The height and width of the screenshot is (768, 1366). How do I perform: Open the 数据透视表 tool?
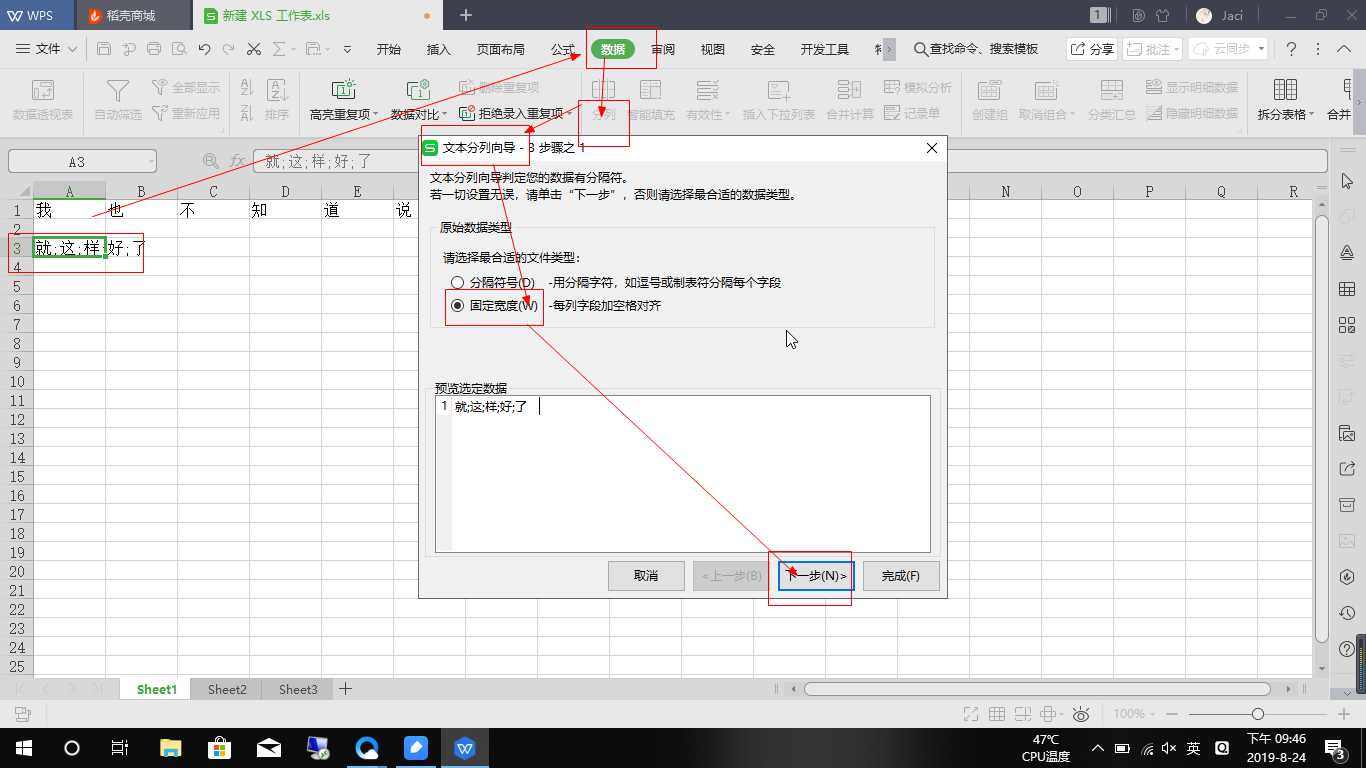coord(43,101)
